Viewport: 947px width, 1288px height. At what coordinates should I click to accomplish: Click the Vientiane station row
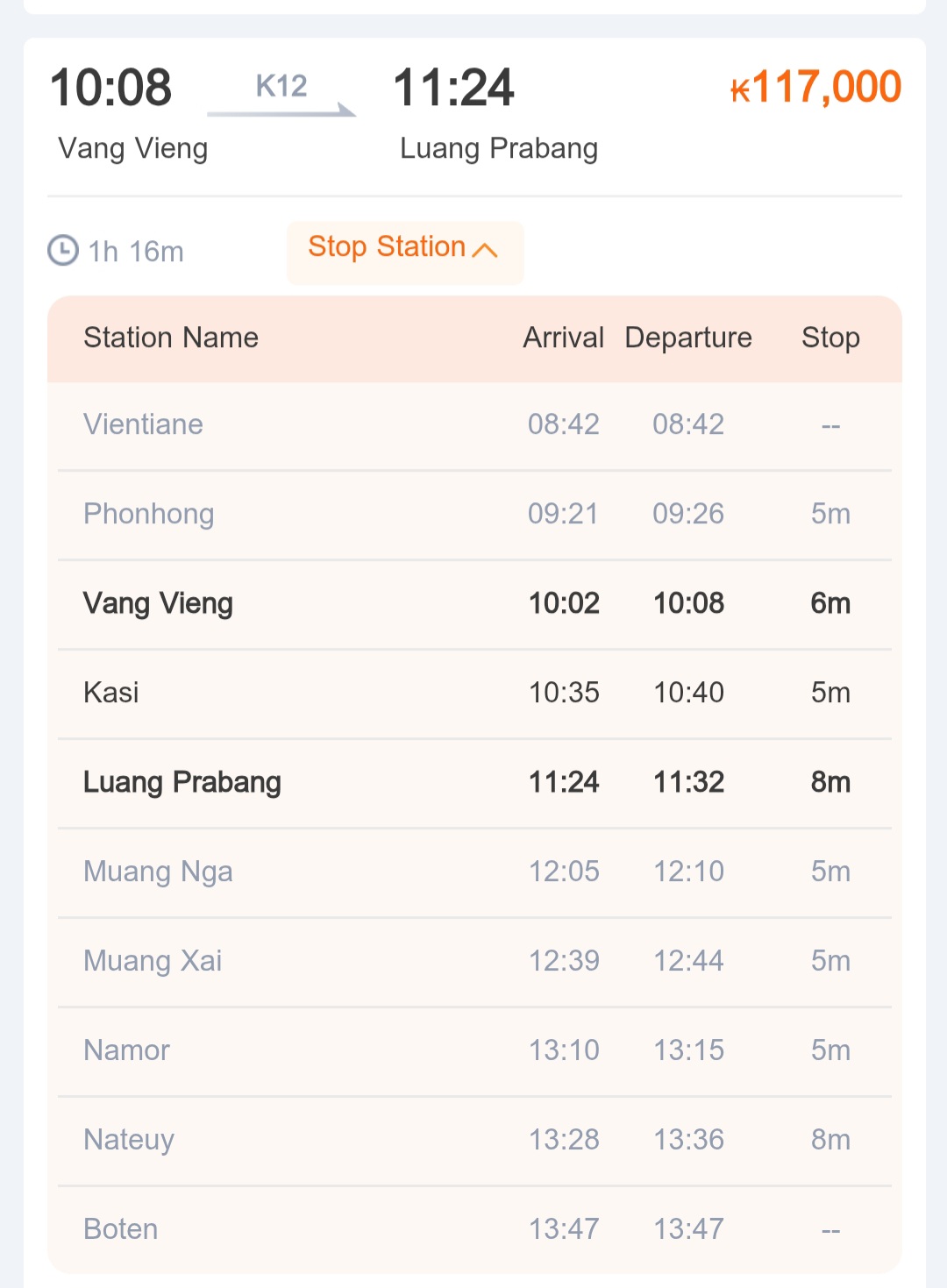coord(474,425)
